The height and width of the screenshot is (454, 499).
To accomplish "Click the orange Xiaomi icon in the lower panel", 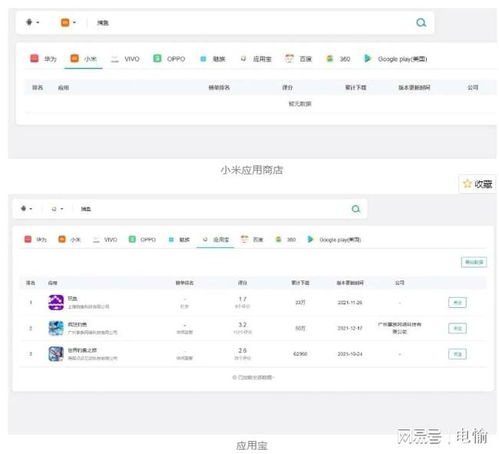I will [62, 239].
